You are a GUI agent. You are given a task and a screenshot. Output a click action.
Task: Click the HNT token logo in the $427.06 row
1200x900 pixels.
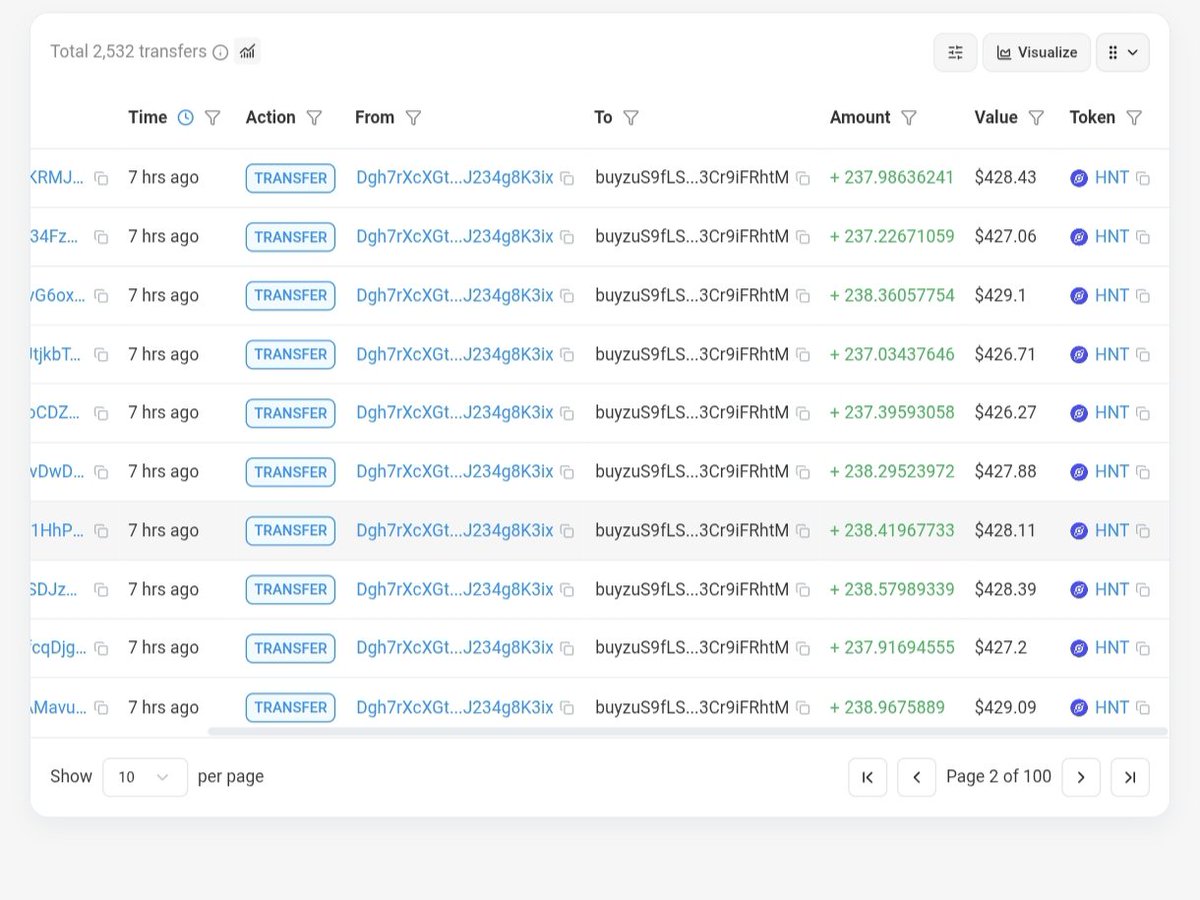click(x=1079, y=238)
